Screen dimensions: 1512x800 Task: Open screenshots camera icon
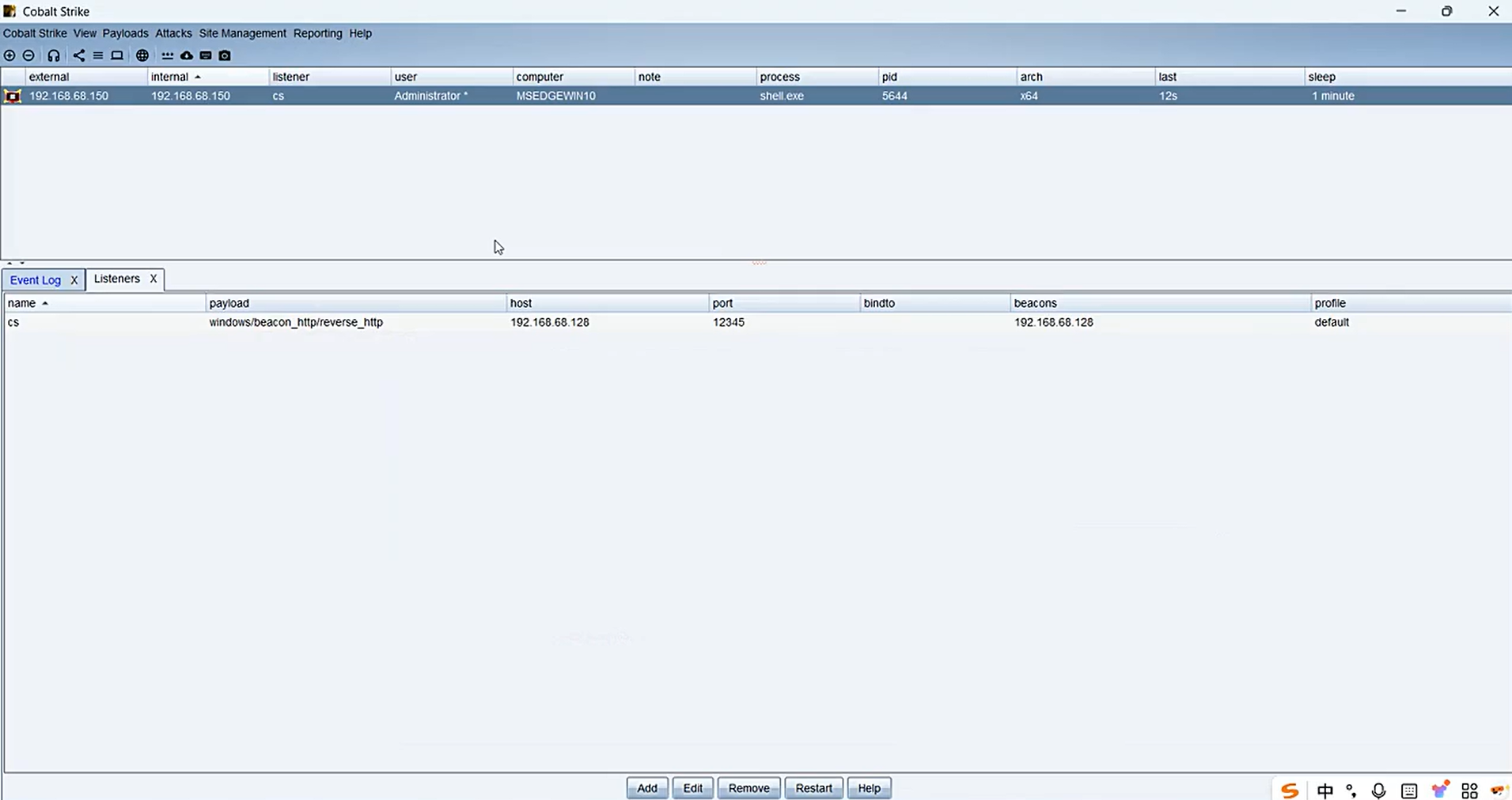225,55
